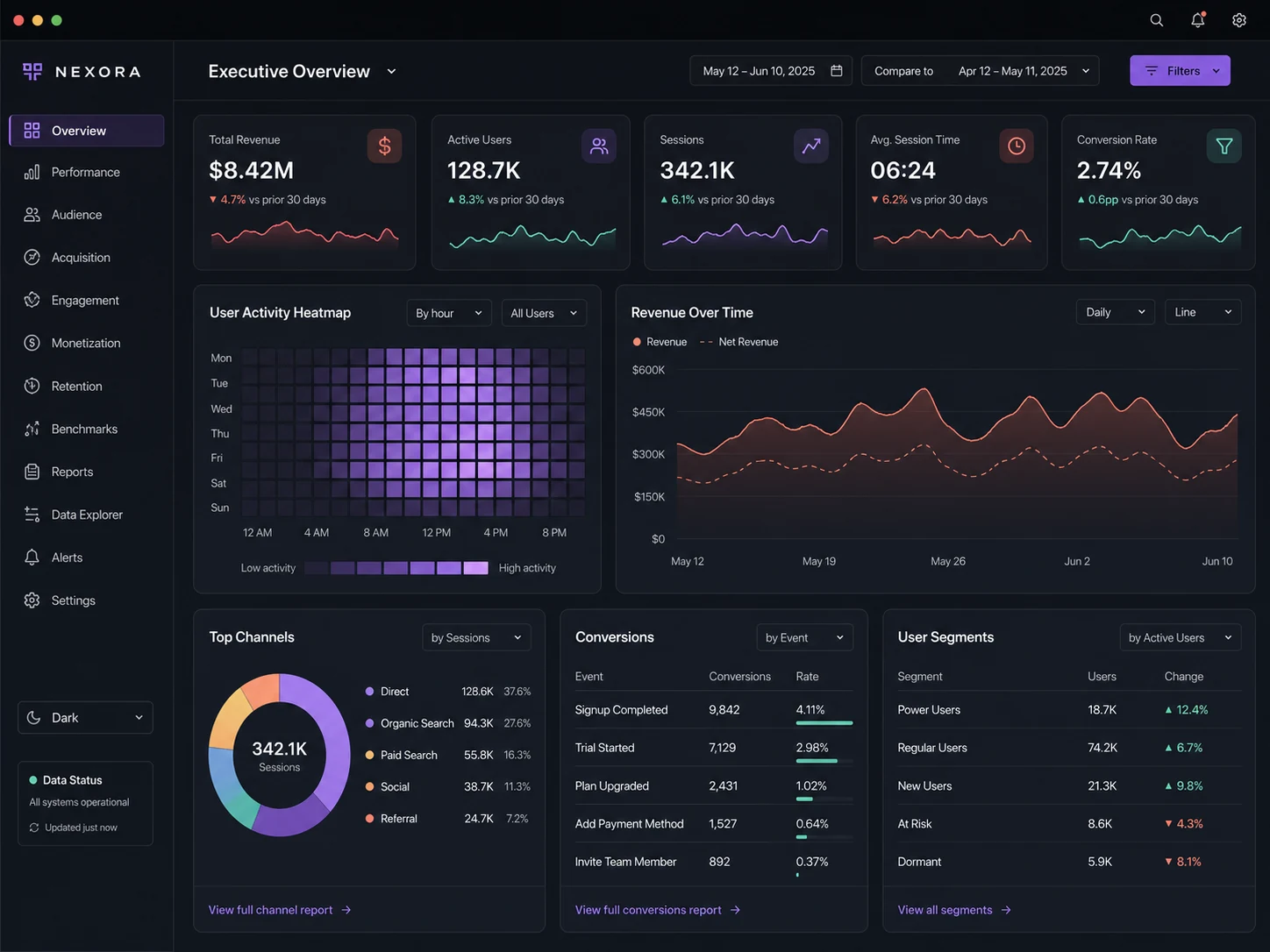1270x952 pixels.
Task: Open the May 12 – Jun 10 date picker
Action: pyautogui.click(x=772, y=71)
